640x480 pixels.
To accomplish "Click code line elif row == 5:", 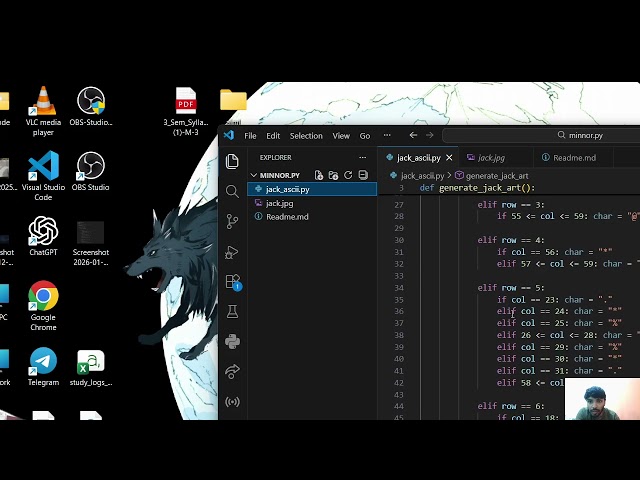I will tap(511, 288).
